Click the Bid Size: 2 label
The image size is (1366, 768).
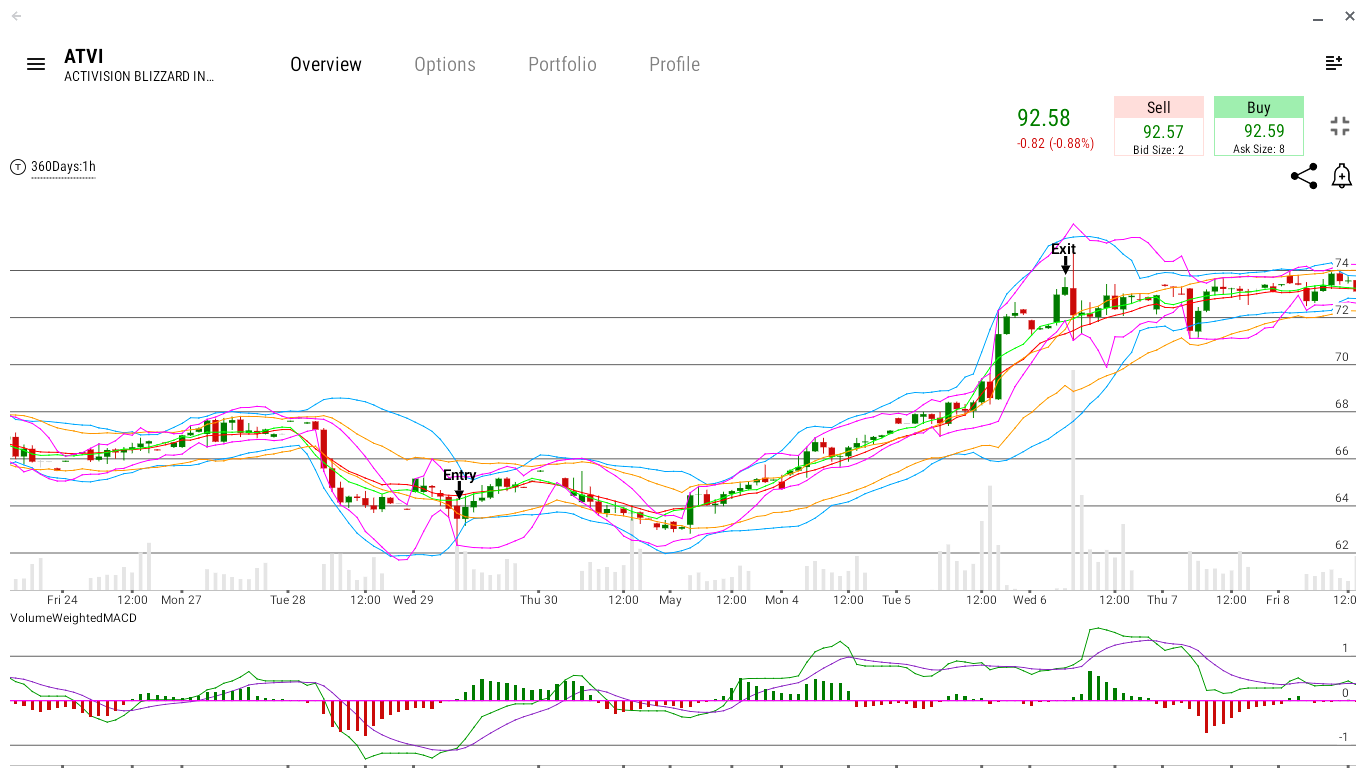(1158, 149)
